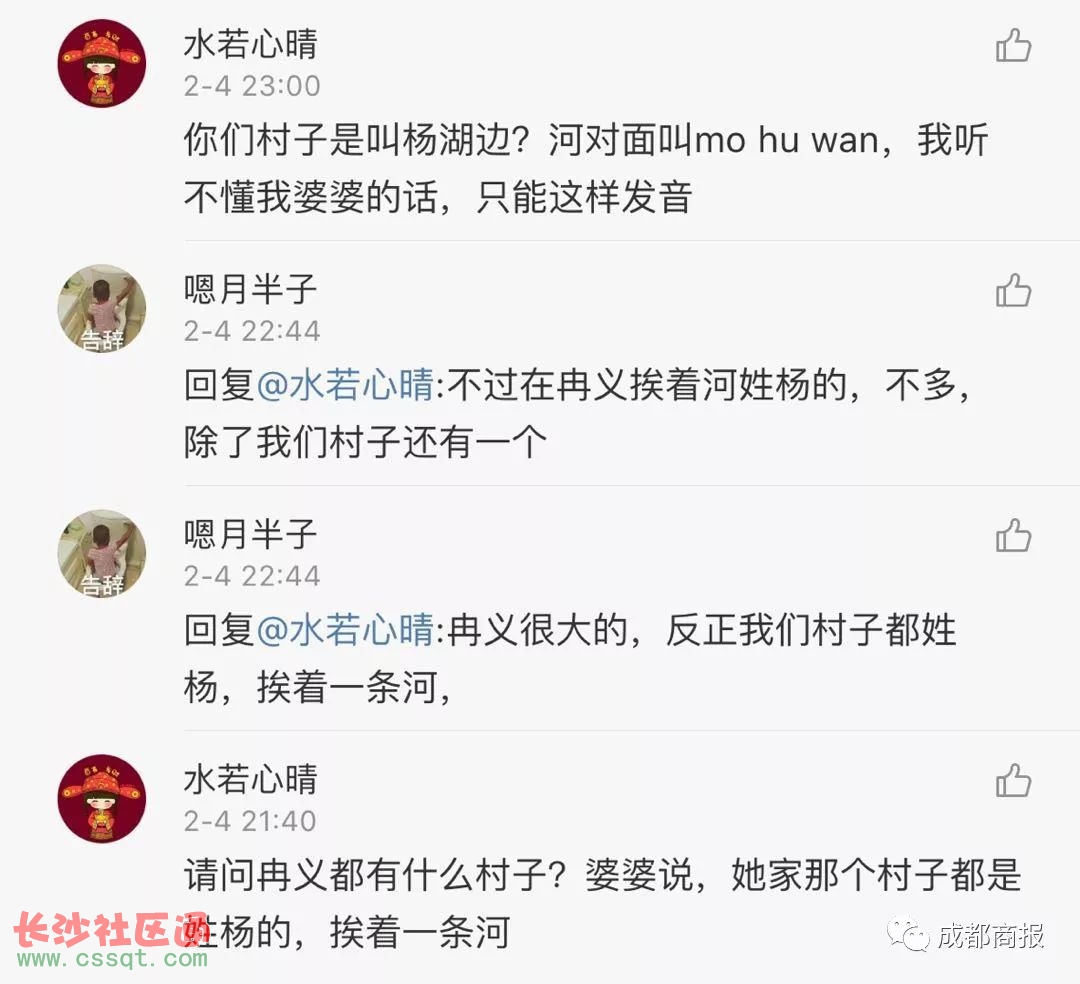Like 嗯月半子's comment saying 冉义很大的
The width and height of the screenshot is (1080, 984).
pyautogui.click(x=1013, y=535)
